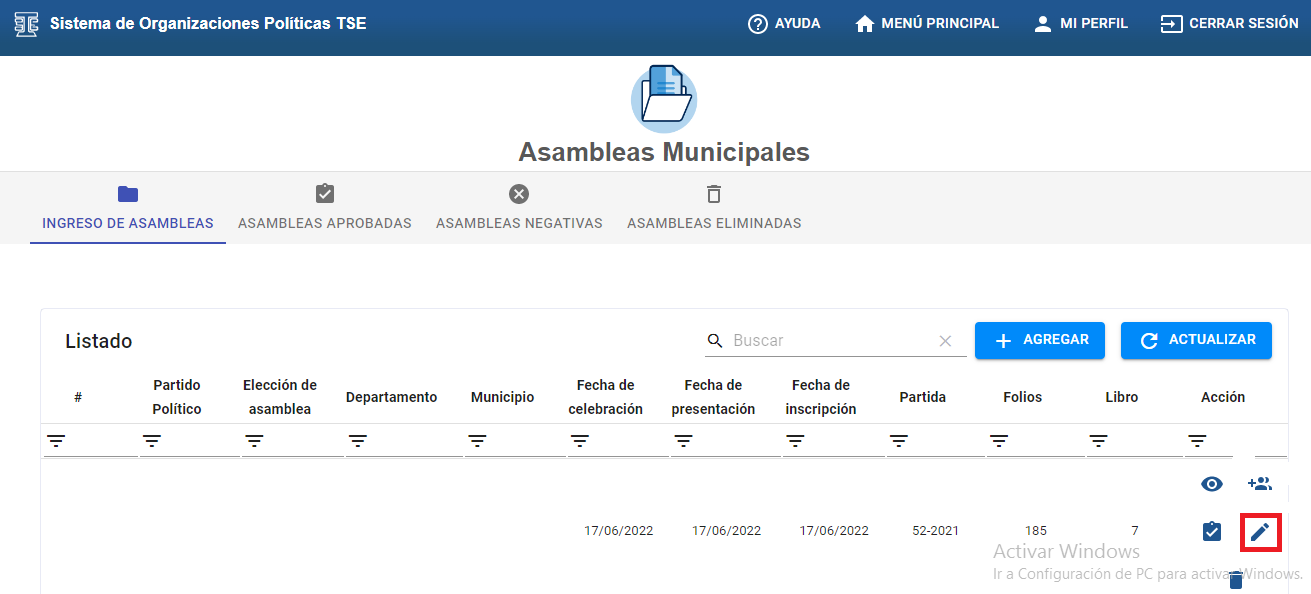
Task: Click the Elección de asamblea column header
Action: coord(280,397)
